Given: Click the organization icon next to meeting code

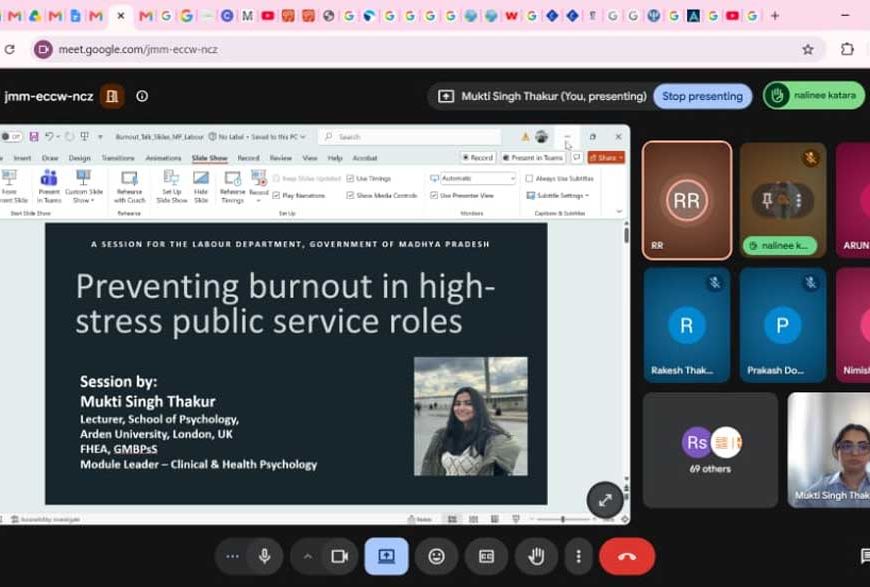Looking at the screenshot, I should point(112,96).
